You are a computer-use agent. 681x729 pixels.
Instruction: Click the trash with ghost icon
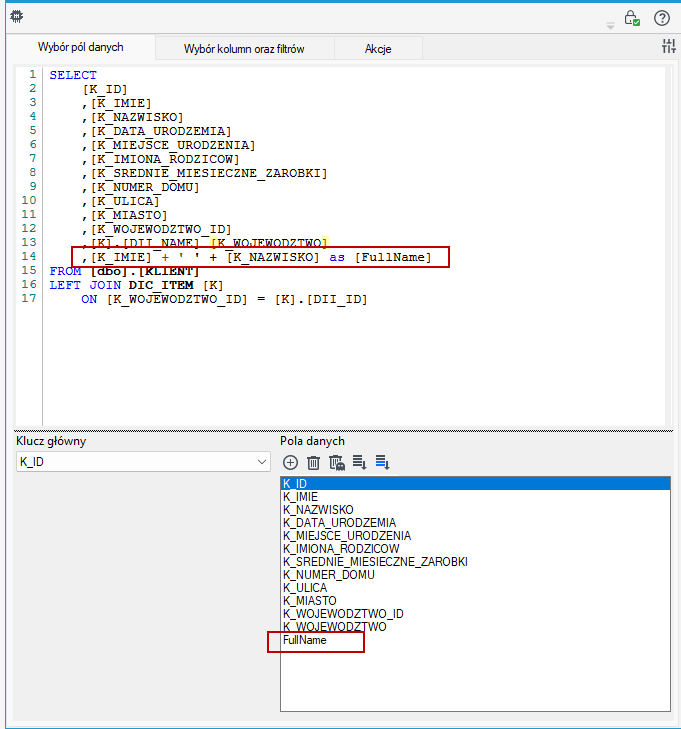[337, 463]
